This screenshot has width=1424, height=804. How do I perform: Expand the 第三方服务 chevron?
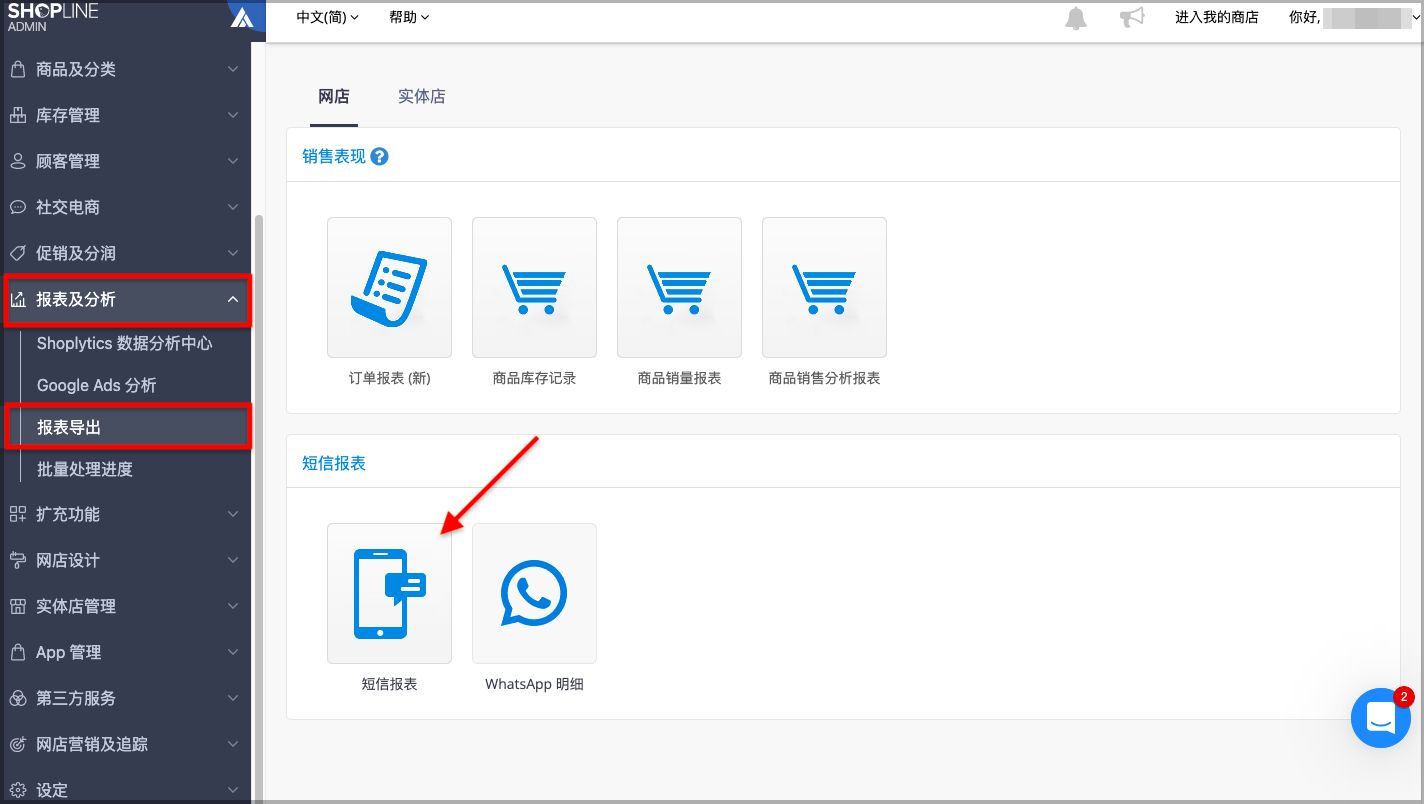click(233, 698)
